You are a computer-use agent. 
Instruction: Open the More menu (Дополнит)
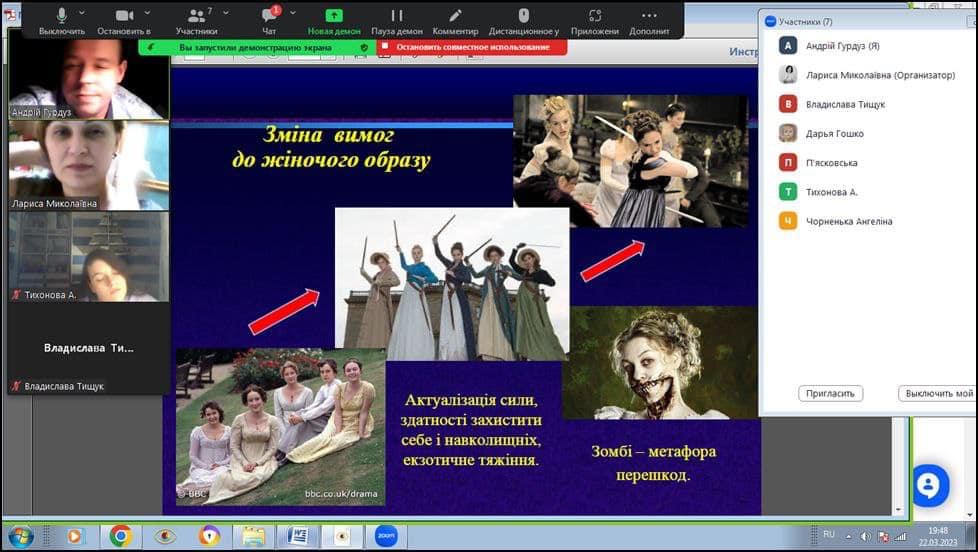[649, 21]
